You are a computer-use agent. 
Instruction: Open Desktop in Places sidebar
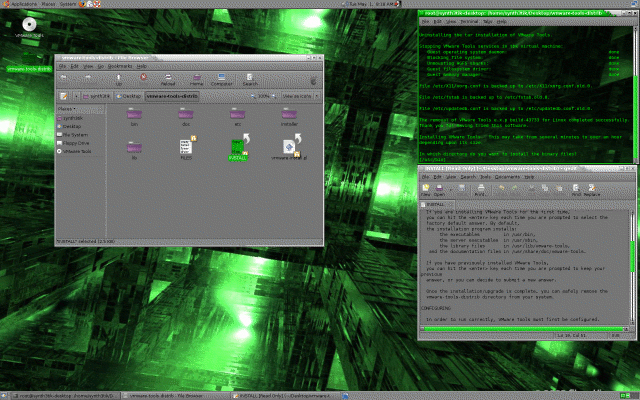(x=69, y=127)
